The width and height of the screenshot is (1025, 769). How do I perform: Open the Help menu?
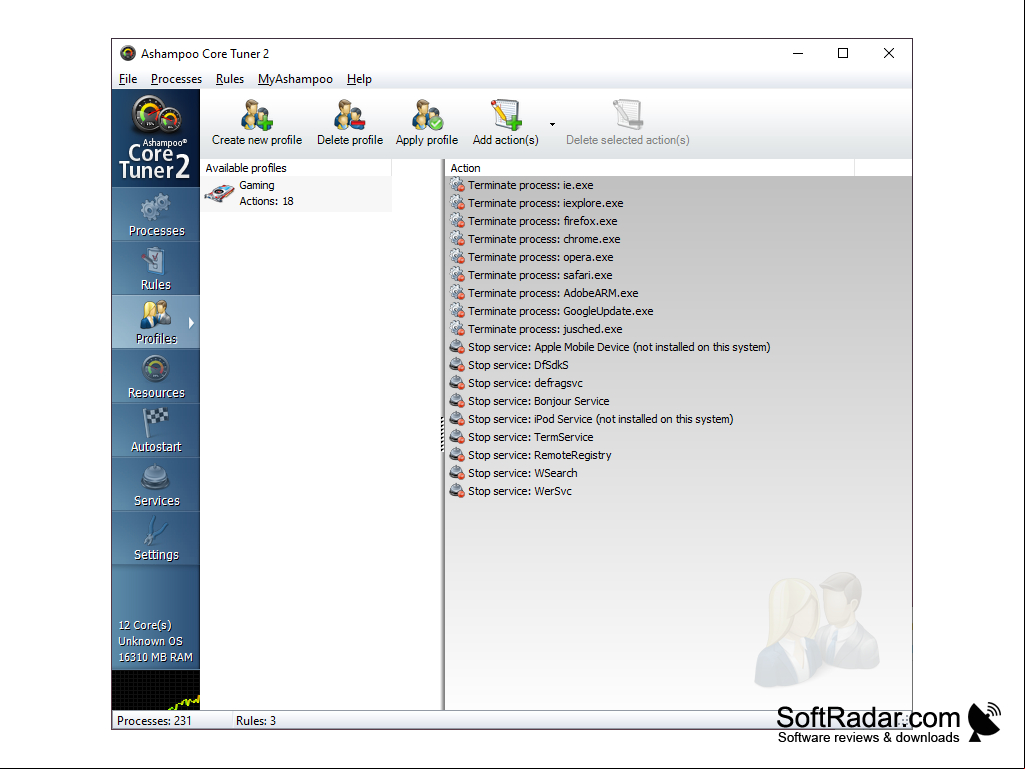coord(359,79)
